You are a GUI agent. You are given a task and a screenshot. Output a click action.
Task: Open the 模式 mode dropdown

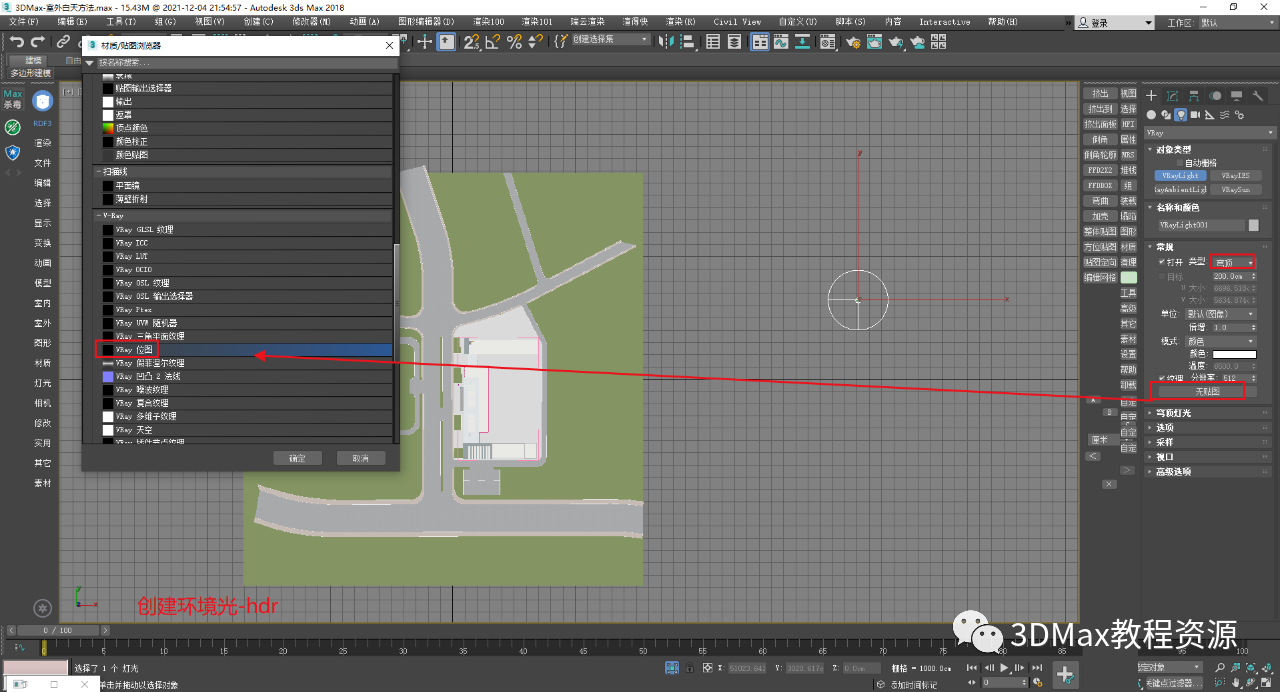(1222, 341)
